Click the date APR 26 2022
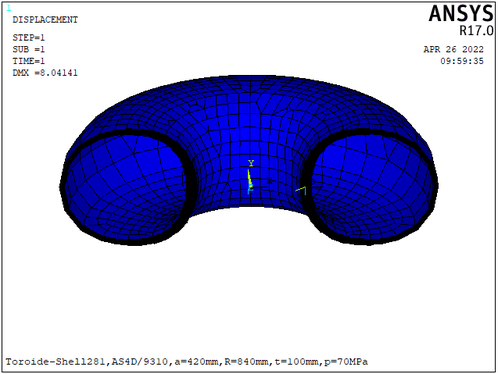 (453, 49)
